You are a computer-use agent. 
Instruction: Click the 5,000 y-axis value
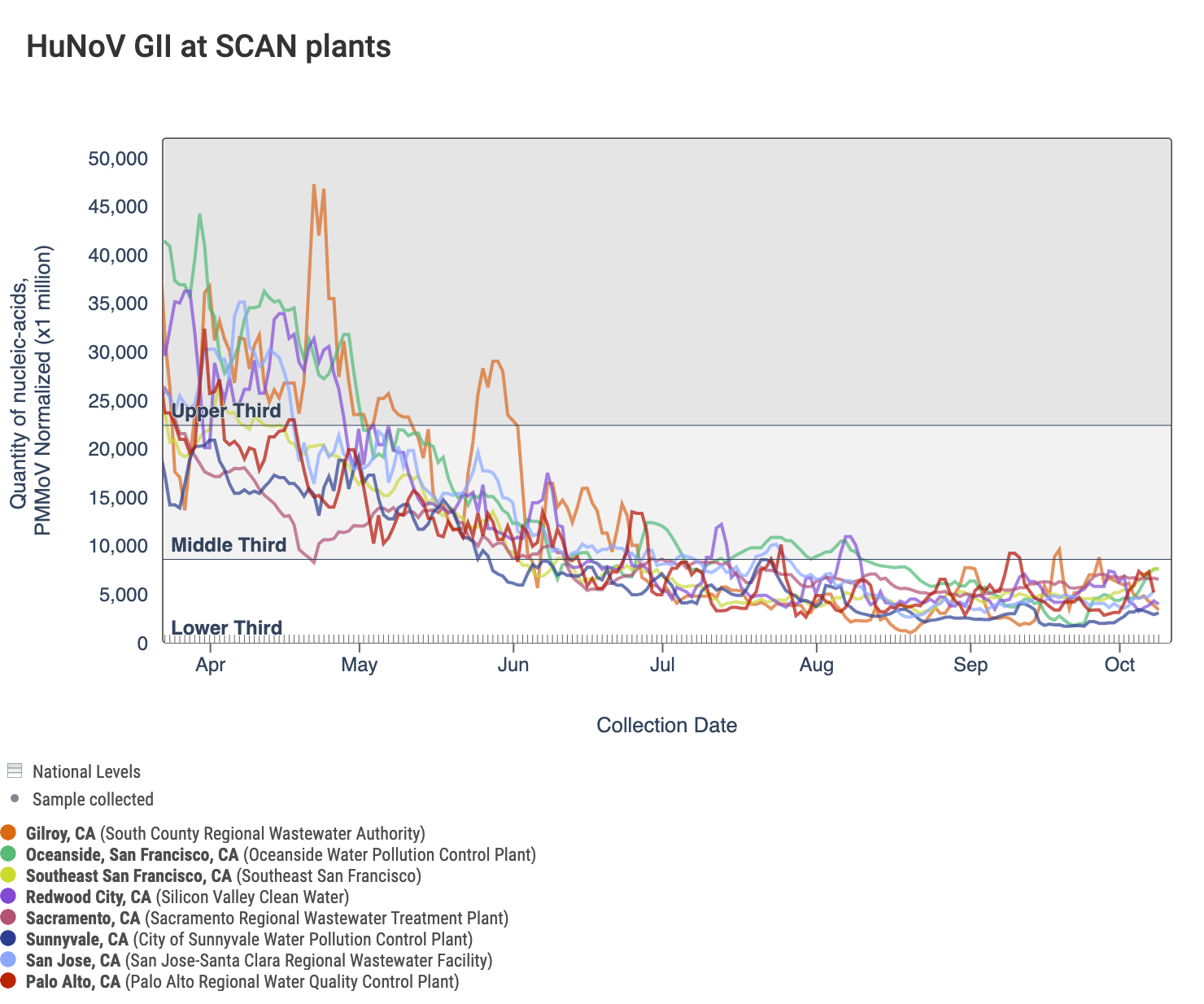click(x=124, y=595)
